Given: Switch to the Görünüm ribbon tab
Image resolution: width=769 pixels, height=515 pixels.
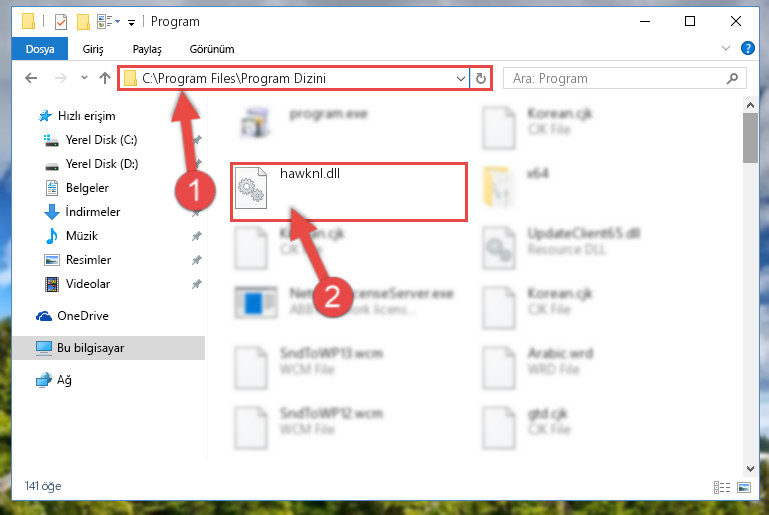Looking at the screenshot, I should click(x=212, y=49).
